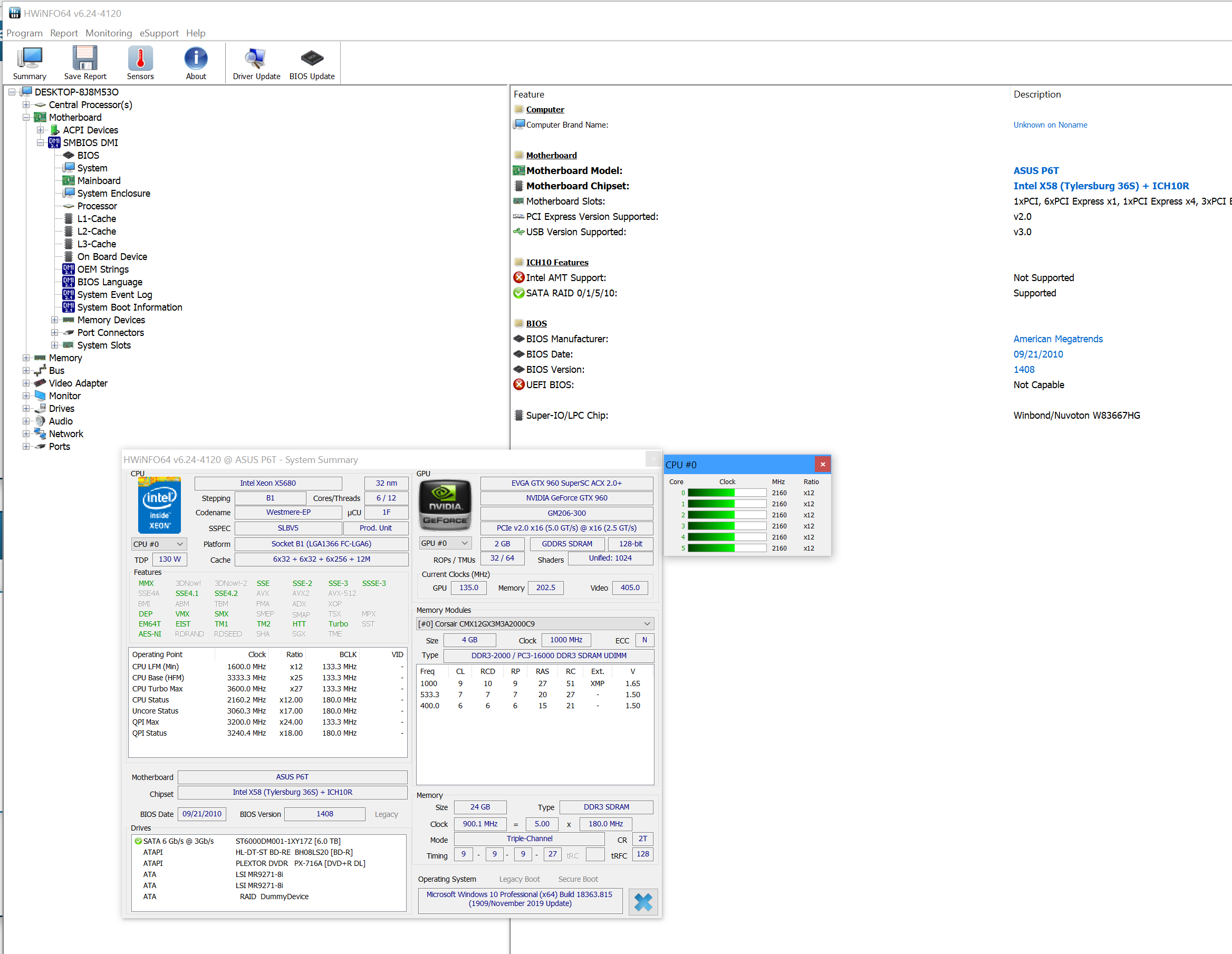Click blue X close icon in summary
Screen dimensions: 1232x954
point(643,902)
